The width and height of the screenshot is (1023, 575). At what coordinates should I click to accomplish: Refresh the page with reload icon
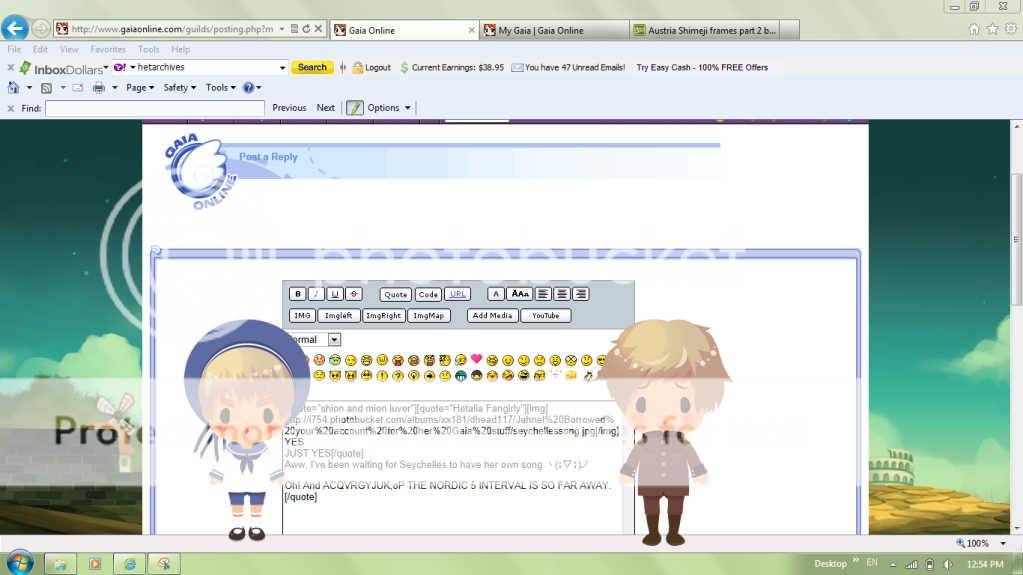(x=306, y=29)
